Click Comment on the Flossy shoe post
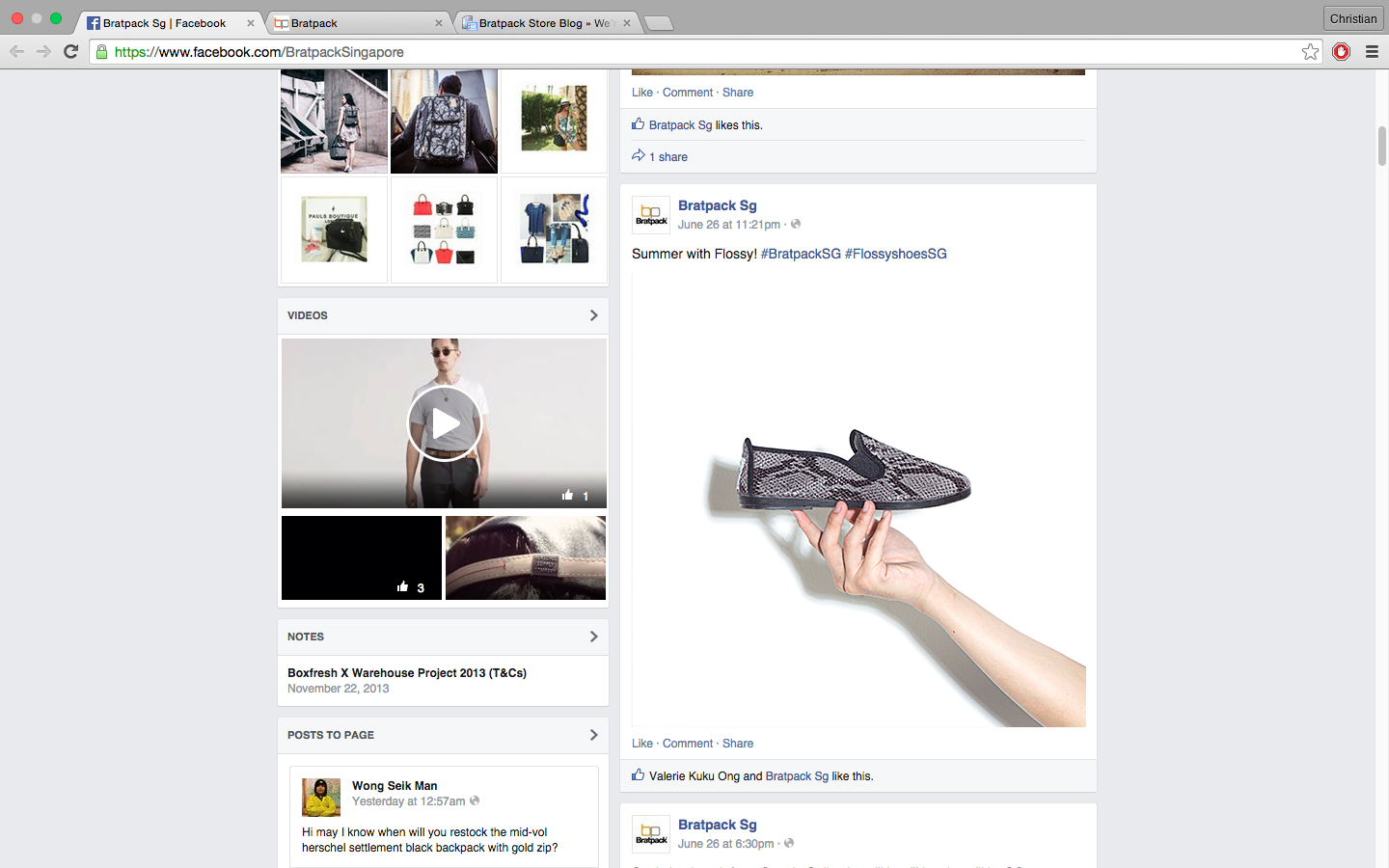 click(688, 744)
